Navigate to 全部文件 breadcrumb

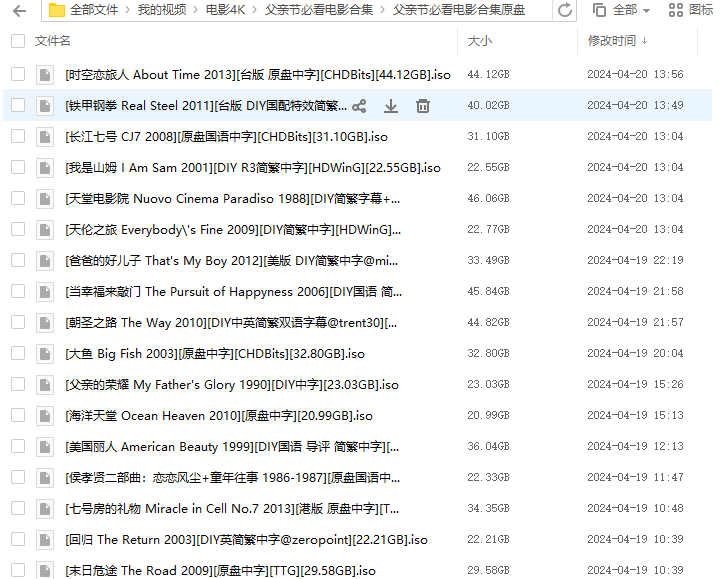(x=94, y=10)
